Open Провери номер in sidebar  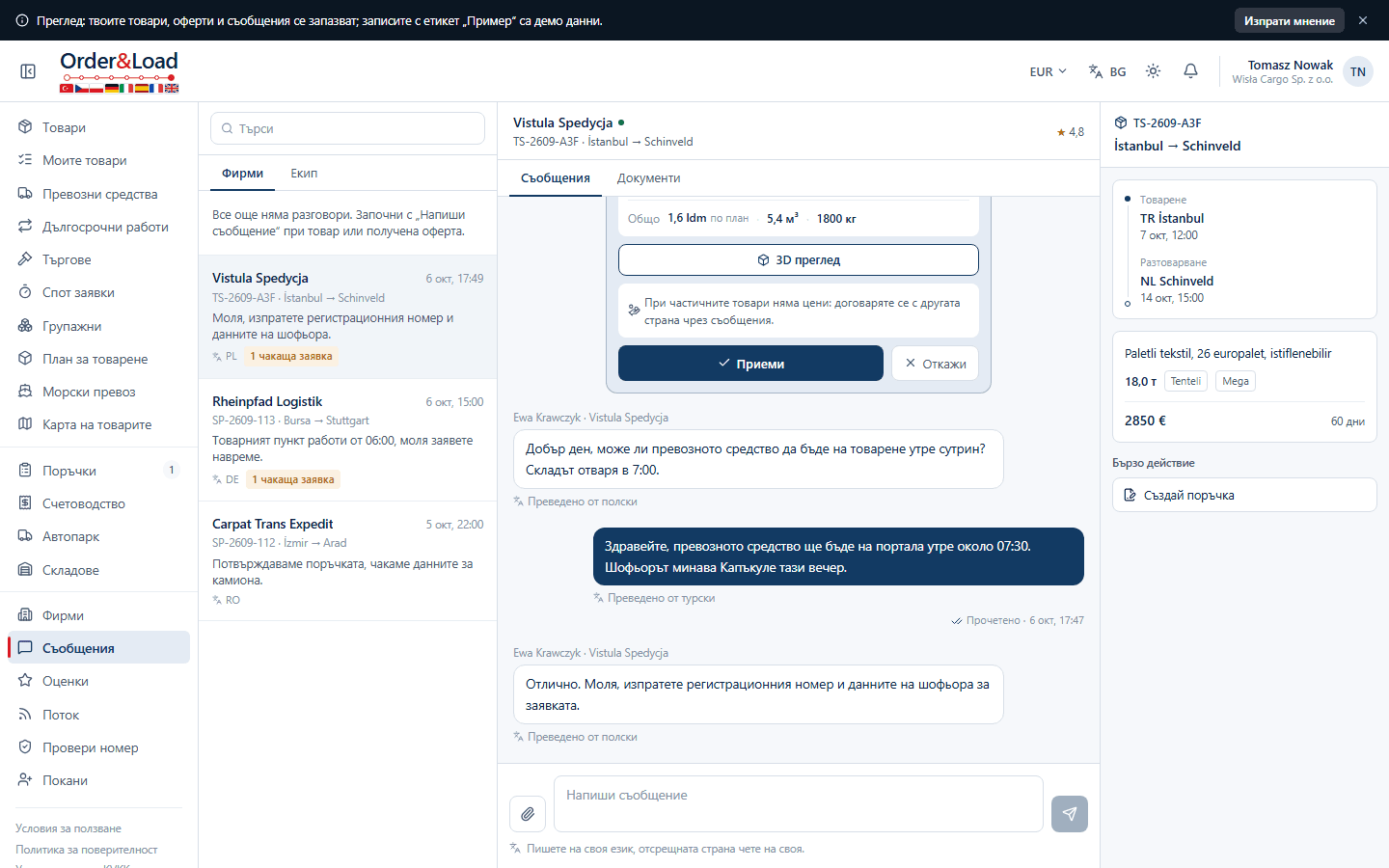pos(98,747)
